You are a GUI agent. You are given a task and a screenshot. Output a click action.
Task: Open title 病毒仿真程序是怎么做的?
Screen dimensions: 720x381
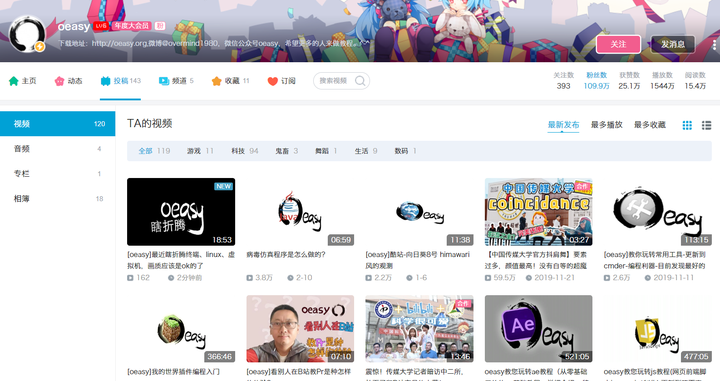pyautogui.click(x=286, y=254)
